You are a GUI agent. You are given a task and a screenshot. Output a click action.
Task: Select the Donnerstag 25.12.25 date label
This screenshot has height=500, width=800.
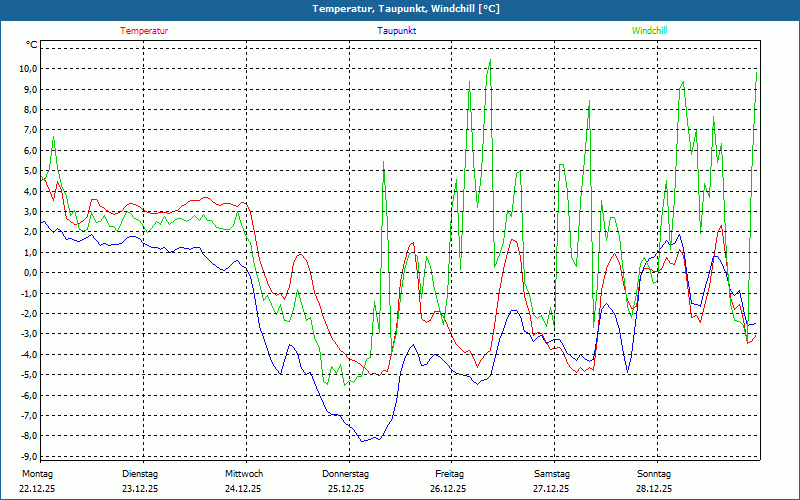click(346, 481)
